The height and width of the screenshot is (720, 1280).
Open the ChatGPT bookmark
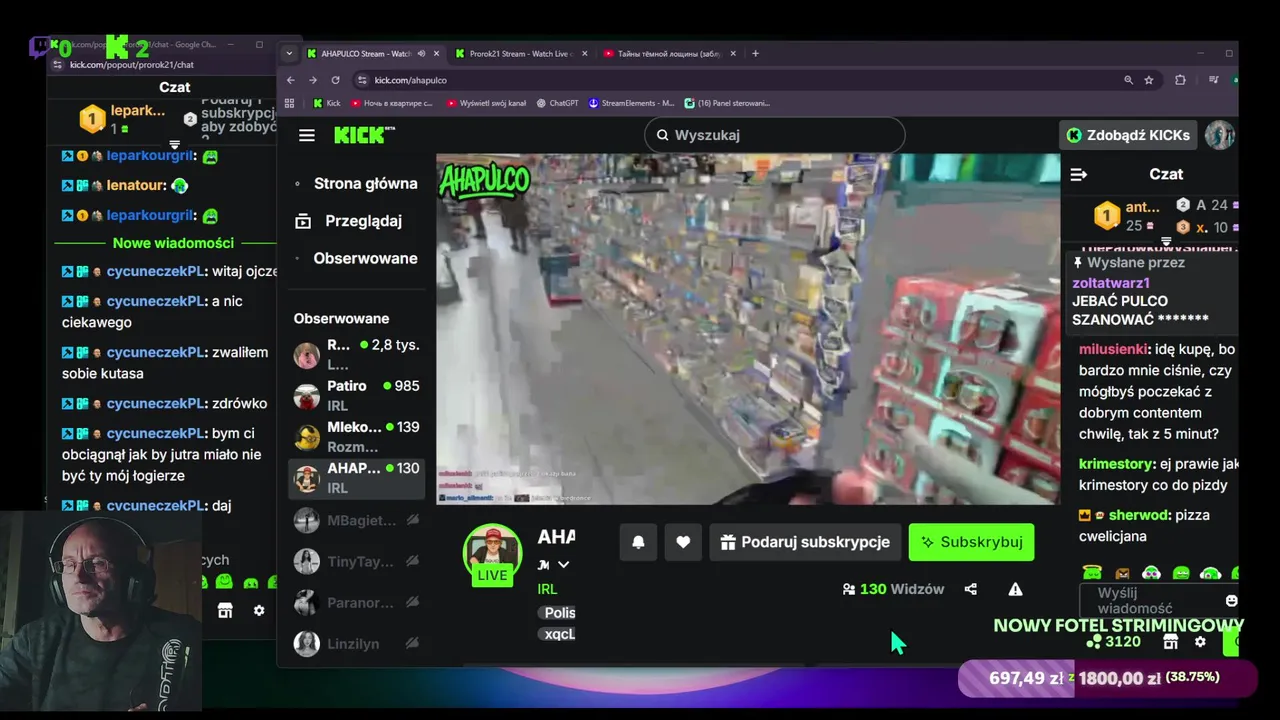(x=557, y=103)
